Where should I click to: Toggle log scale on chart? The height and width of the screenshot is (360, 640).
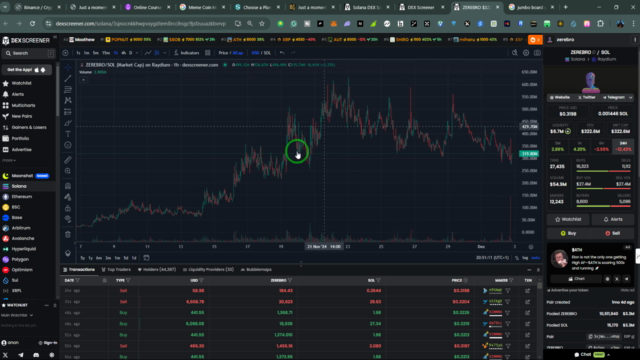coord(525,258)
